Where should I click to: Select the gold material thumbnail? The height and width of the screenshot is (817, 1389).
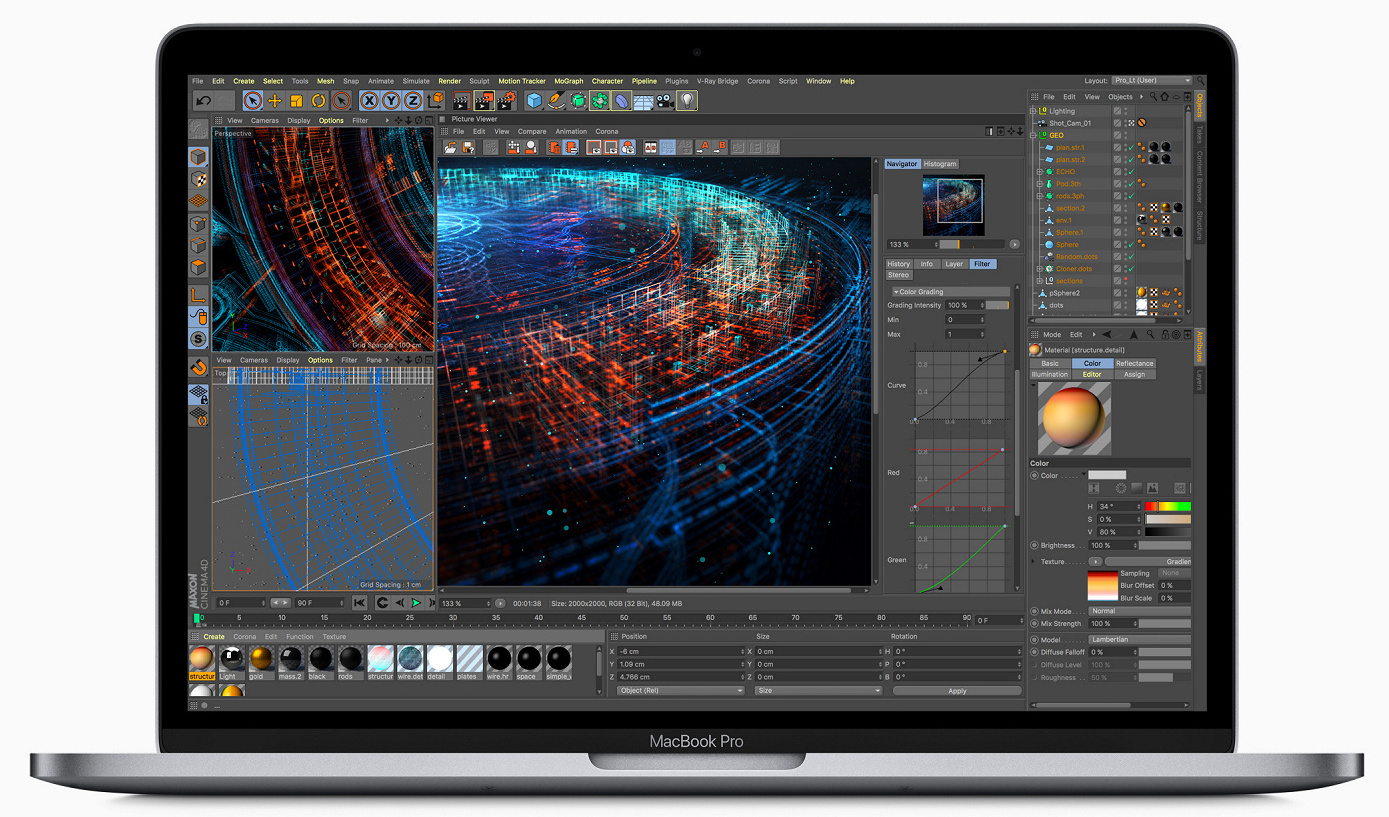coord(261,660)
